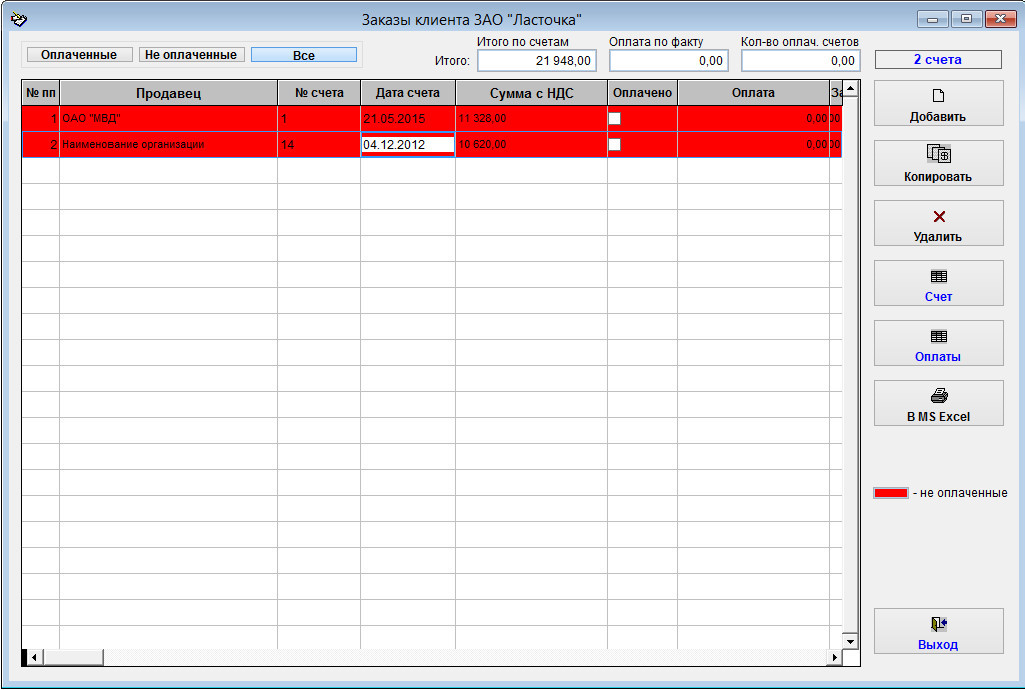Click the Оплата по факту field

click(669, 61)
